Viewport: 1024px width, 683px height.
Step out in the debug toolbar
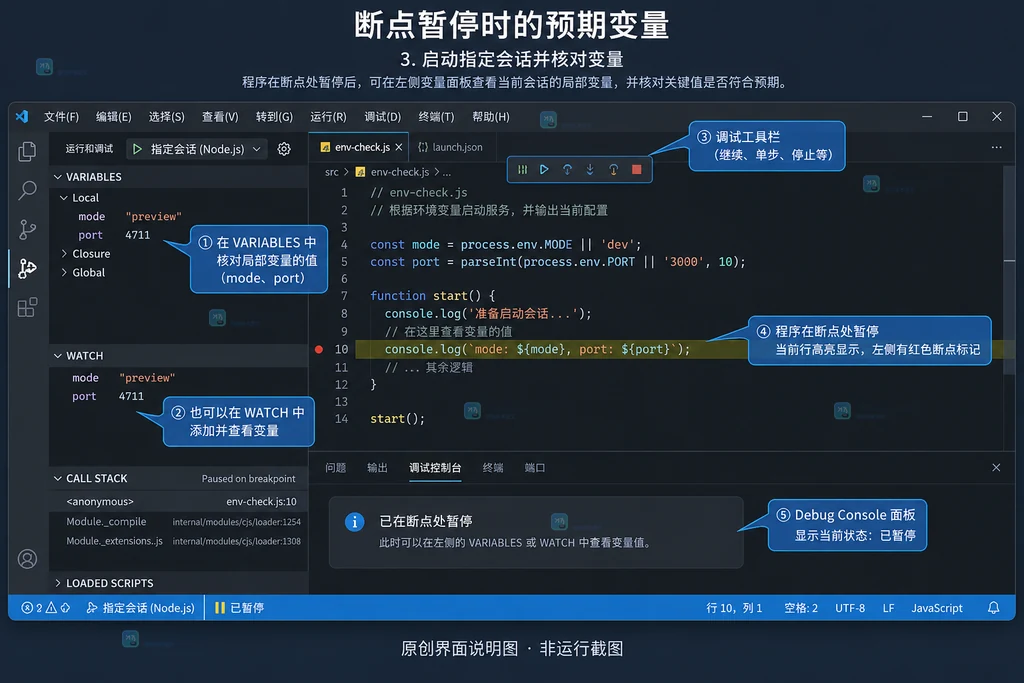click(x=613, y=170)
